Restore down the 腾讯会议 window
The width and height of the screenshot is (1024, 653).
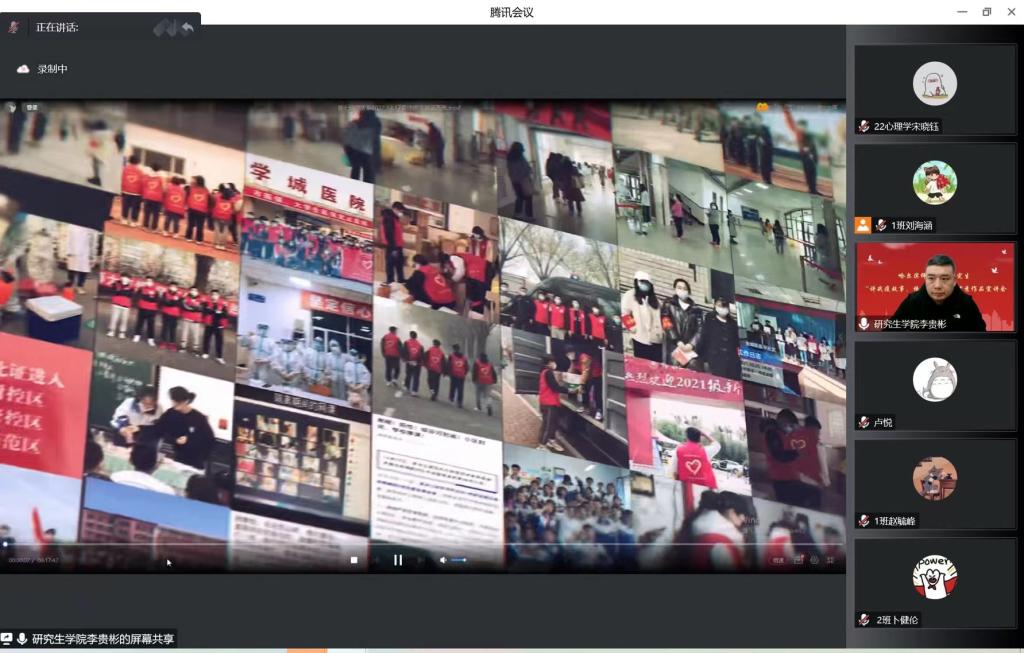click(x=986, y=12)
